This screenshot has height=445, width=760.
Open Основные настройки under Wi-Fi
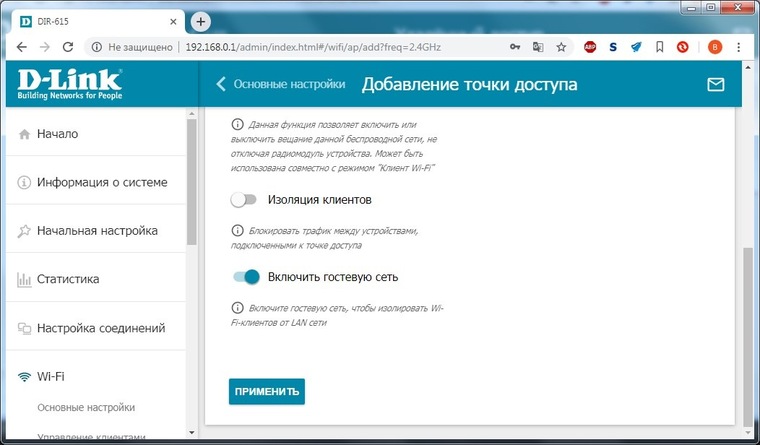(86, 408)
